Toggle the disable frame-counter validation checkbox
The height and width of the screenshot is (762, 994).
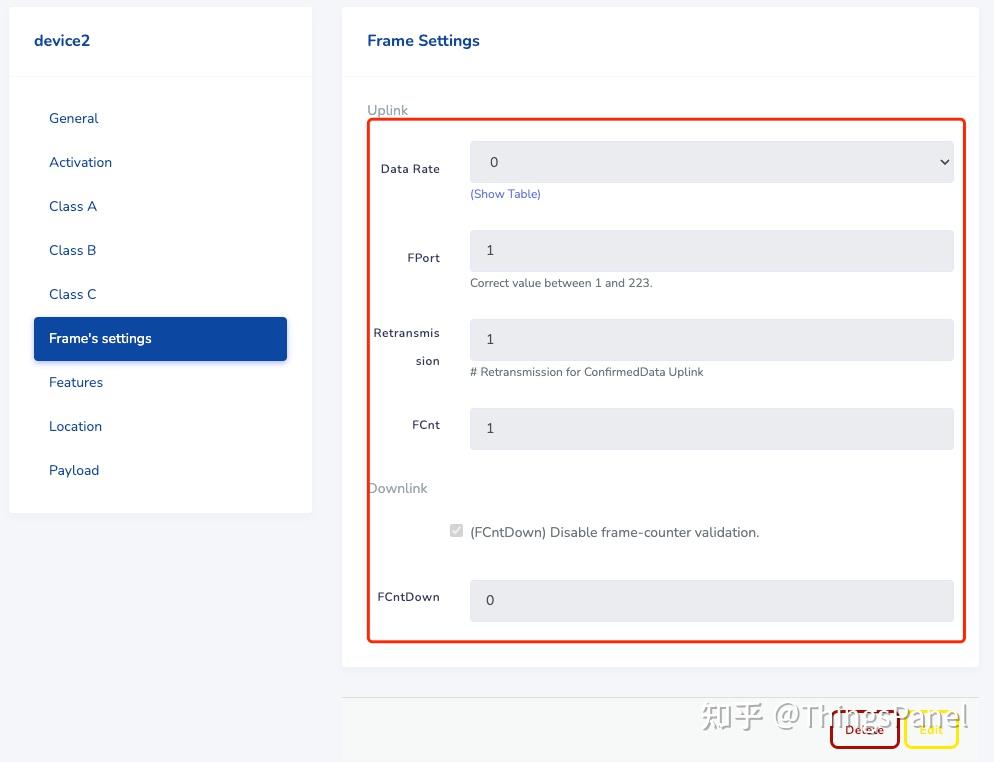point(456,531)
